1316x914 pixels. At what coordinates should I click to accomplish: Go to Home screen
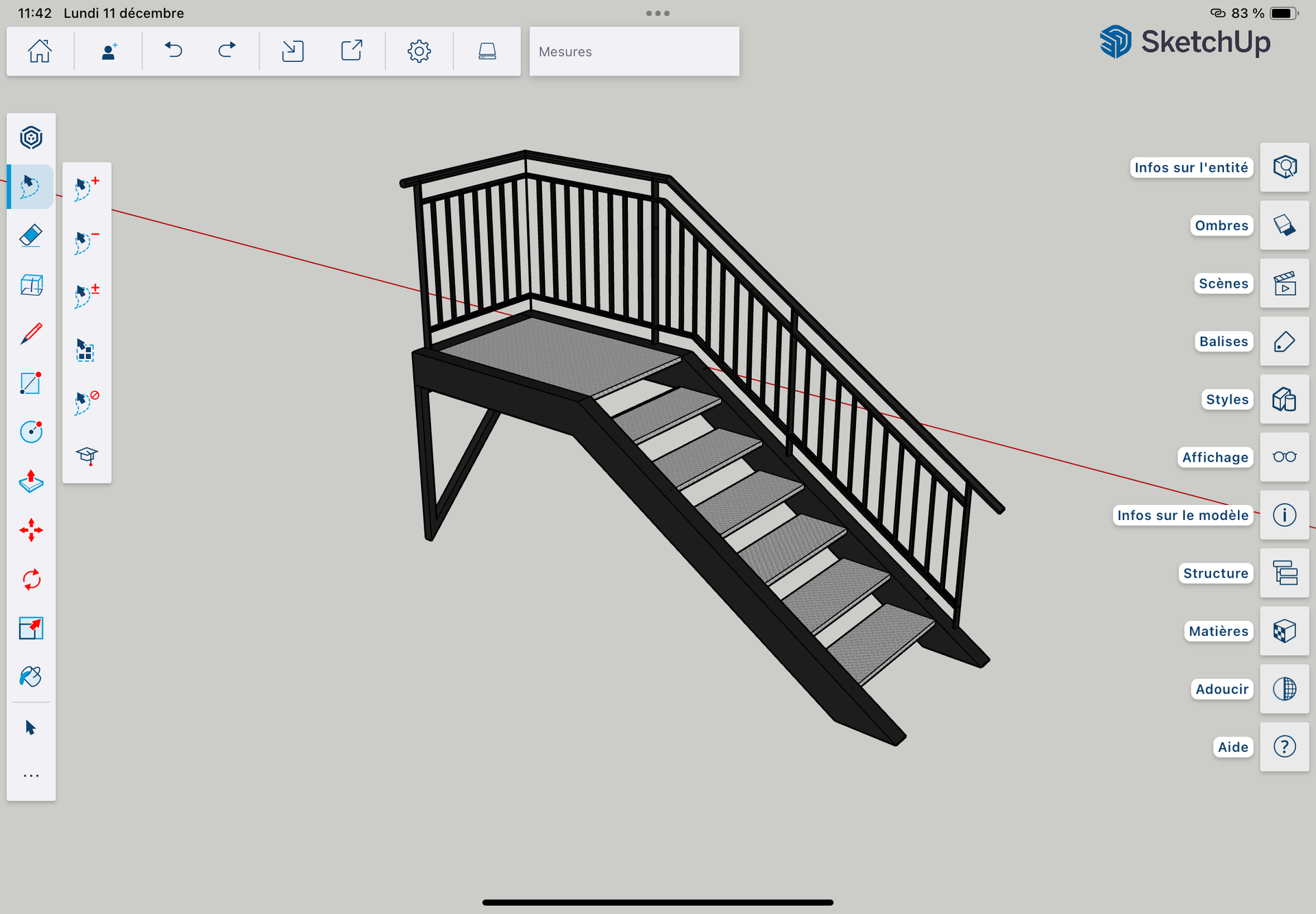pos(40,51)
